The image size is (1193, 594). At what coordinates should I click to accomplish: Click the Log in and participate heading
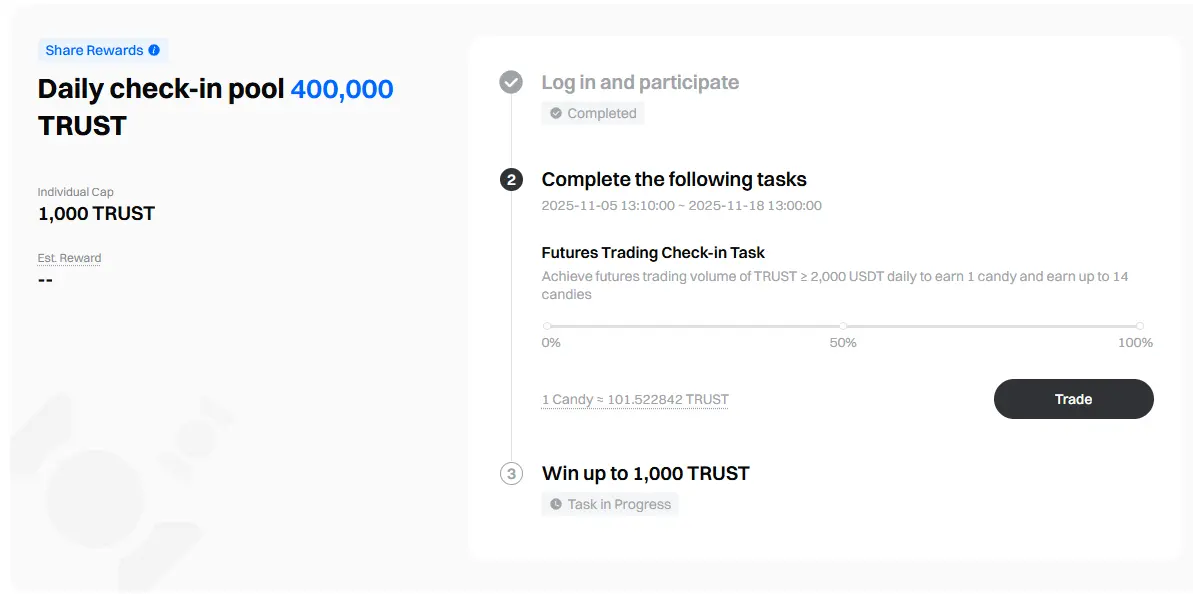pos(640,82)
